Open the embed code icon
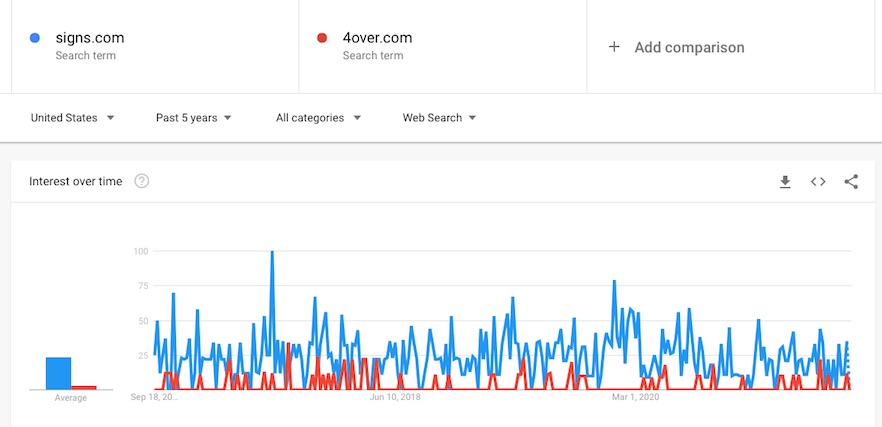882x427 pixels. click(x=818, y=182)
